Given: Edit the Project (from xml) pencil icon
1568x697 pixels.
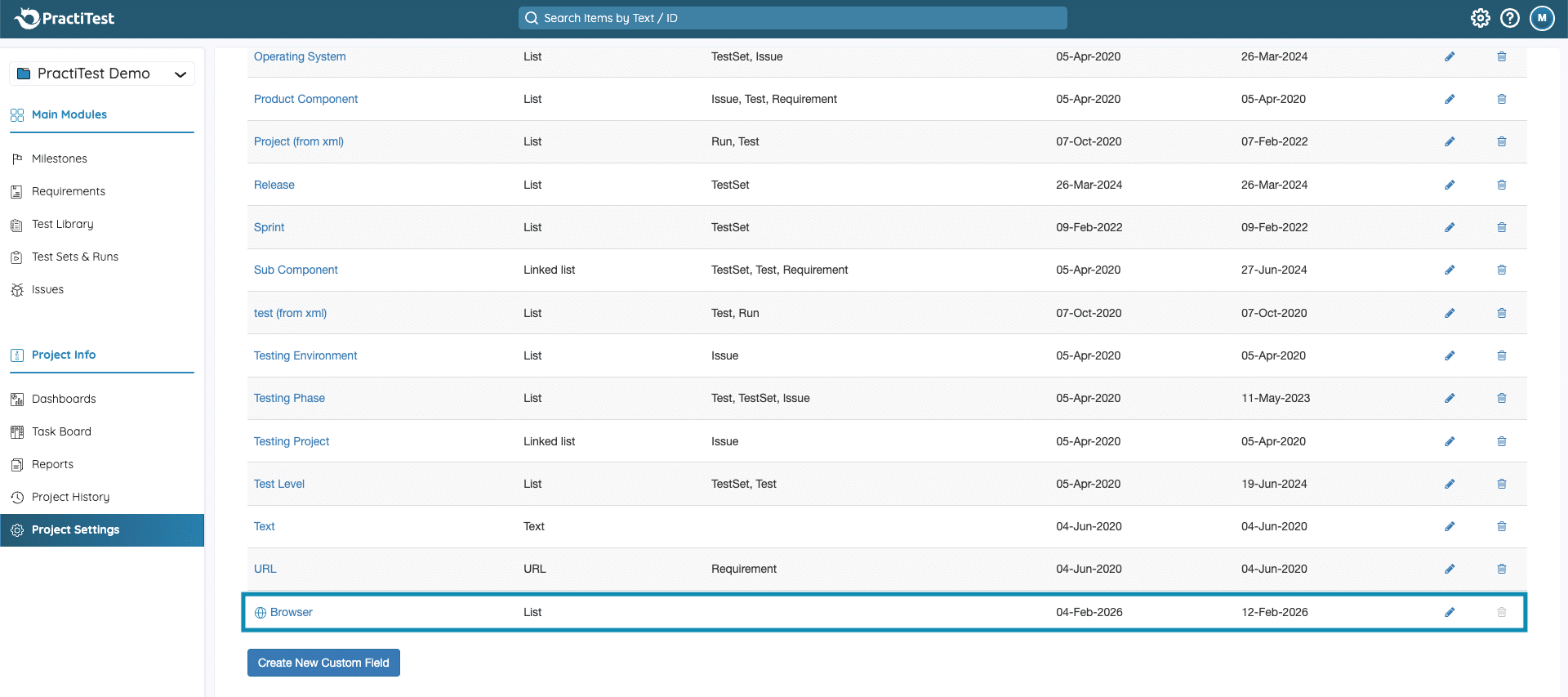Looking at the screenshot, I should (x=1450, y=141).
